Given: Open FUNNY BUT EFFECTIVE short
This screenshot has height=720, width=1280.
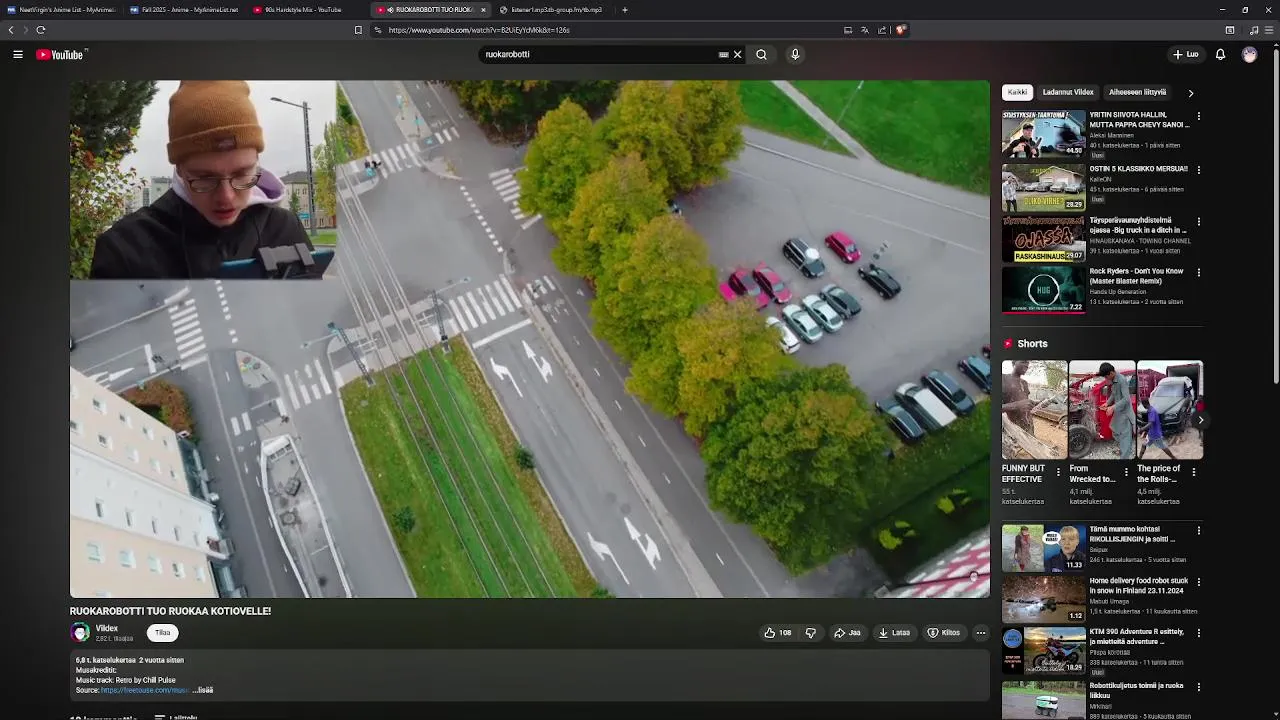Looking at the screenshot, I should pos(1034,410).
